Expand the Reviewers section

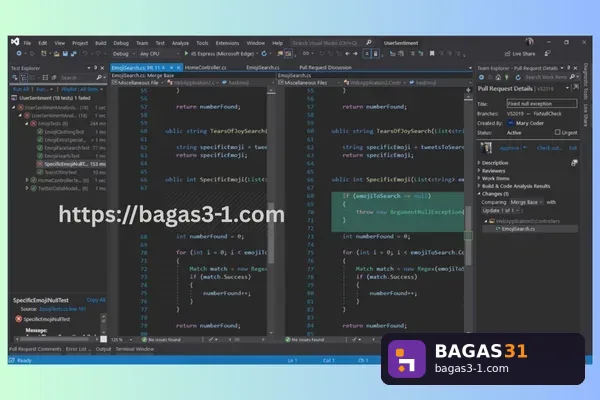coord(479,171)
